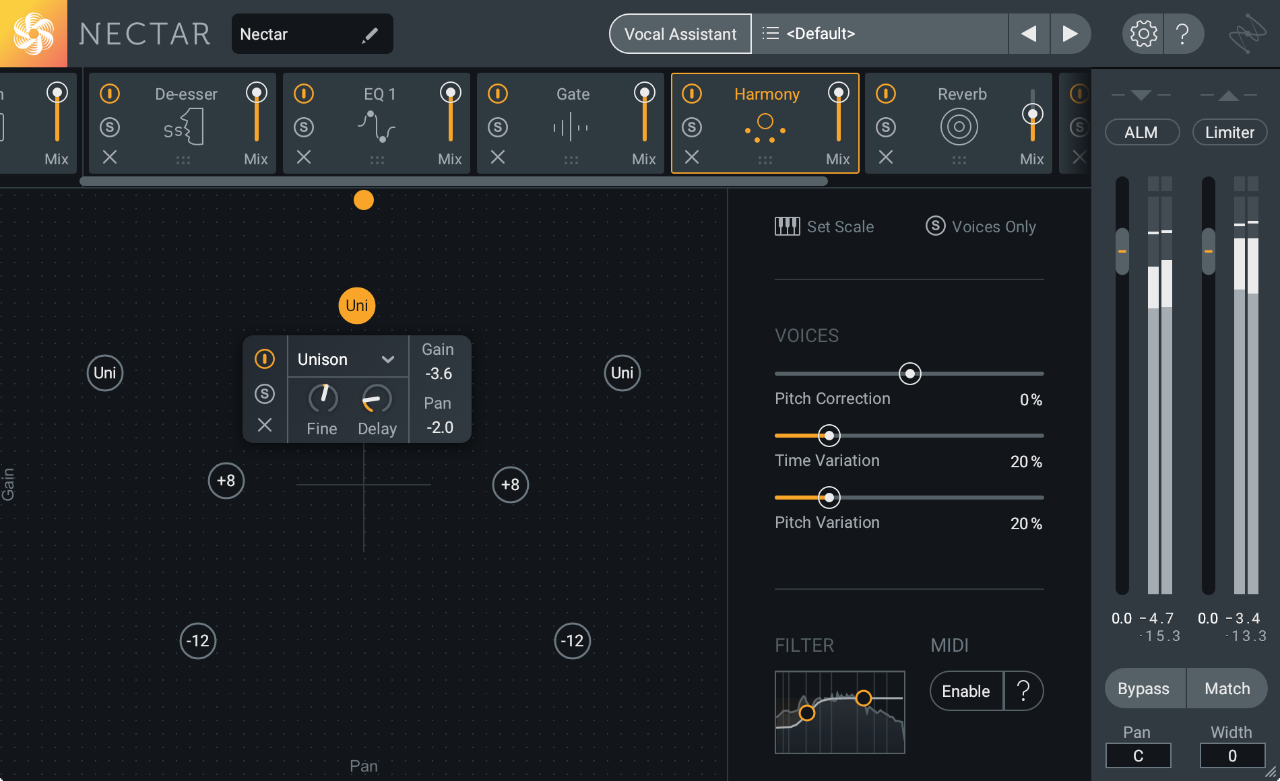
Task: Click the Harmony module's dots icon
Action: pos(765,127)
